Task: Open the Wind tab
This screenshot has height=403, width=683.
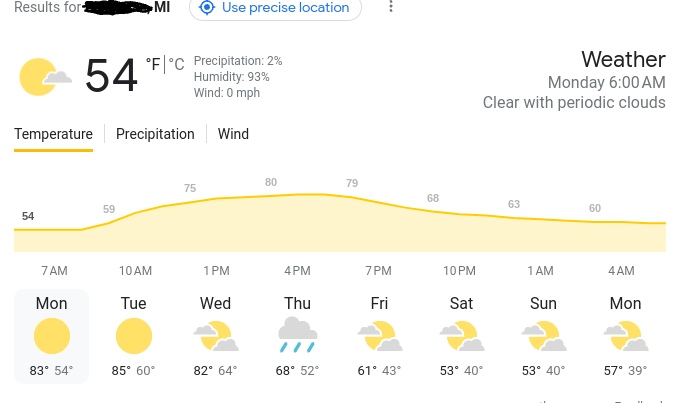Action: (233, 134)
